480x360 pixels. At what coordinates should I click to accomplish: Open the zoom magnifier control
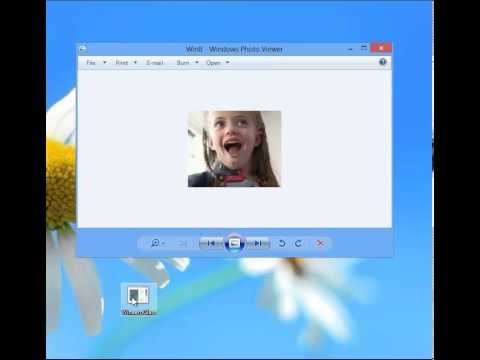[x=157, y=243]
